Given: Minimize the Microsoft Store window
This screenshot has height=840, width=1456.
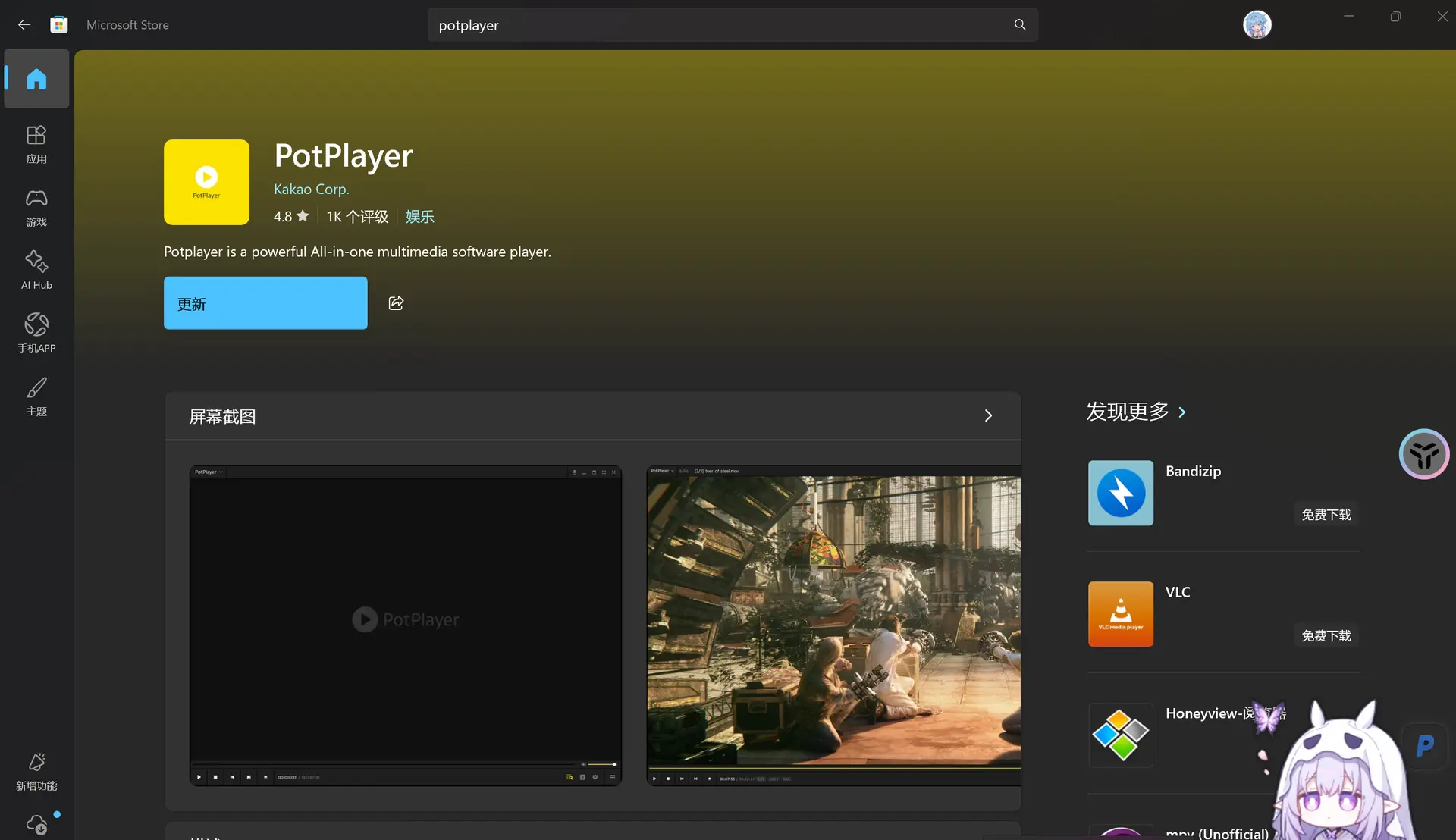Looking at the screenshot, I should pyautogui.click(x=1349, y=16).
